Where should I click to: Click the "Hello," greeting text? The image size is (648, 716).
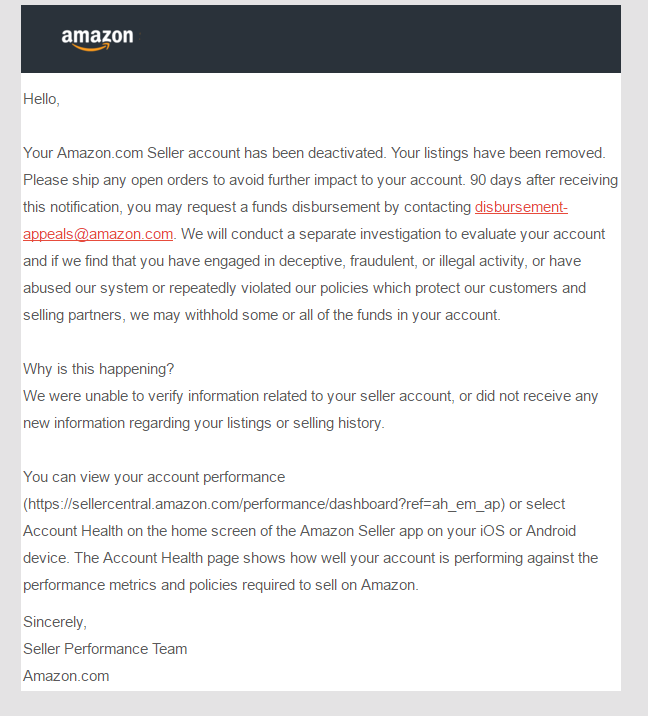[x=41, y=99]
